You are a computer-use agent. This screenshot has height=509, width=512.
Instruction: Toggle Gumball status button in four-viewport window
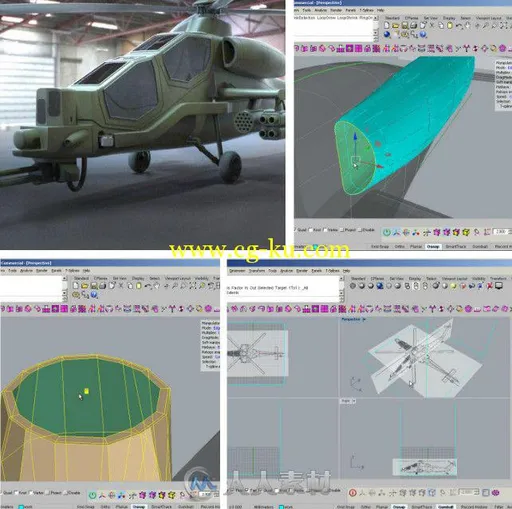coord(446,507)
